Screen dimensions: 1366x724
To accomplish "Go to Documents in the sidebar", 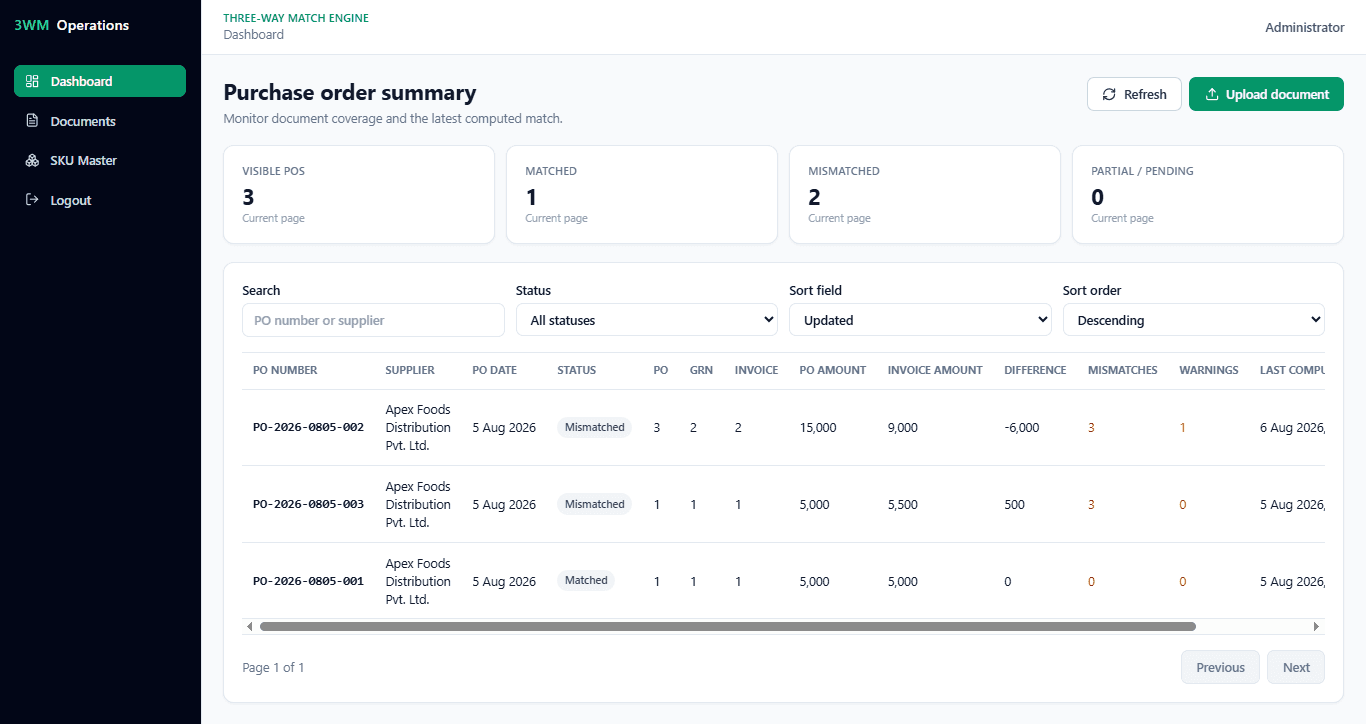I will (100, 121).
